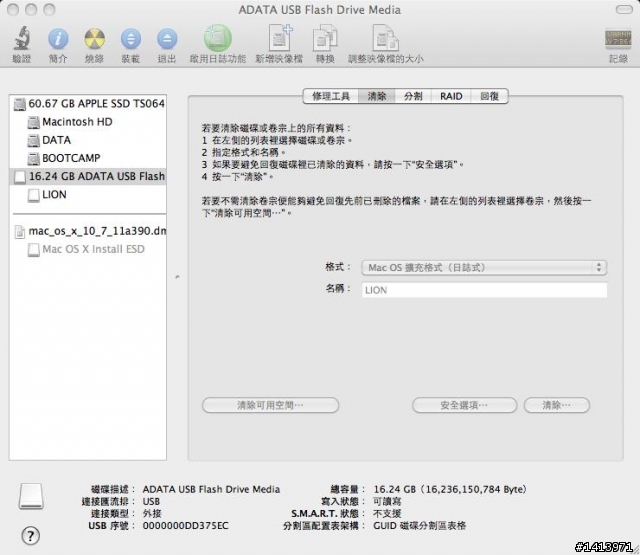Viewport: 640px width, 555px height.
Task: Select the LION volume in sidebar
Action: pyautogui.click(x=88, y=195)
